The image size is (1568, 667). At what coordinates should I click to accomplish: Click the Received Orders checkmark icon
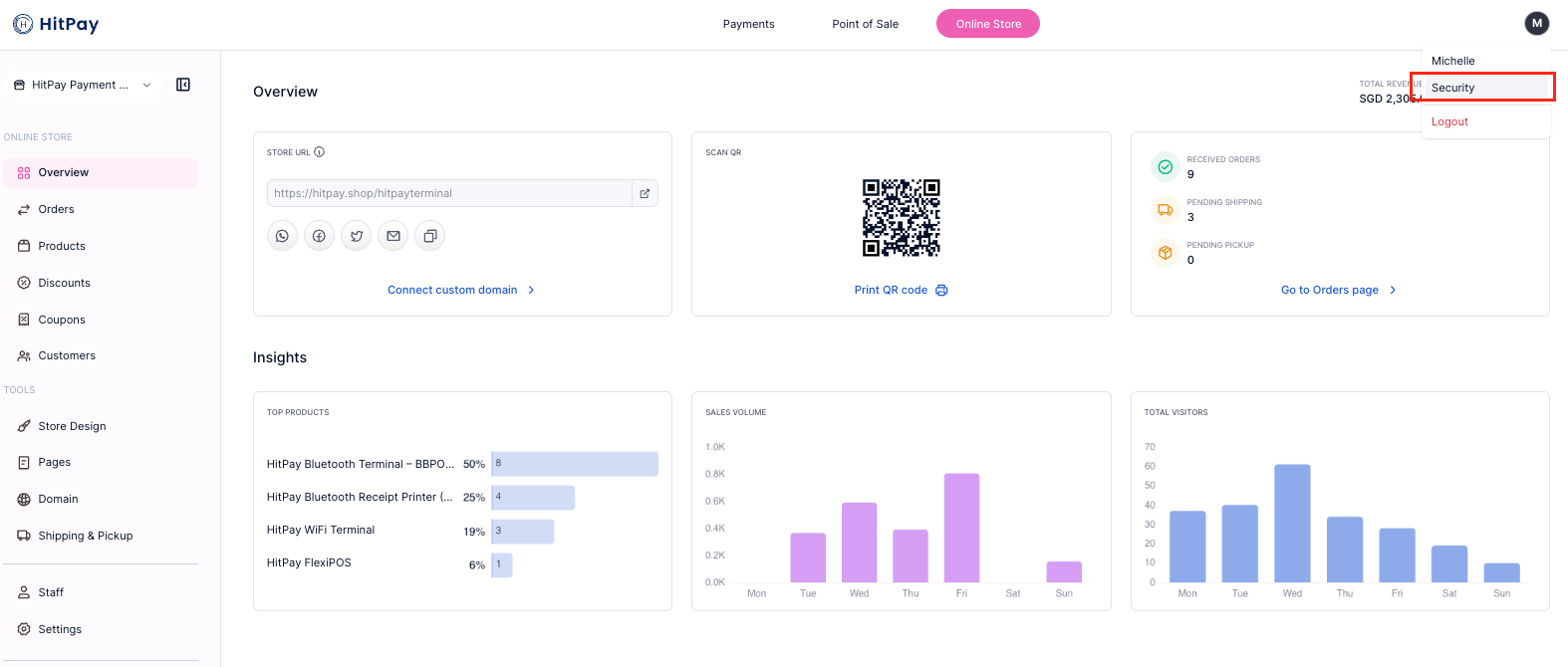(1165, 167)
